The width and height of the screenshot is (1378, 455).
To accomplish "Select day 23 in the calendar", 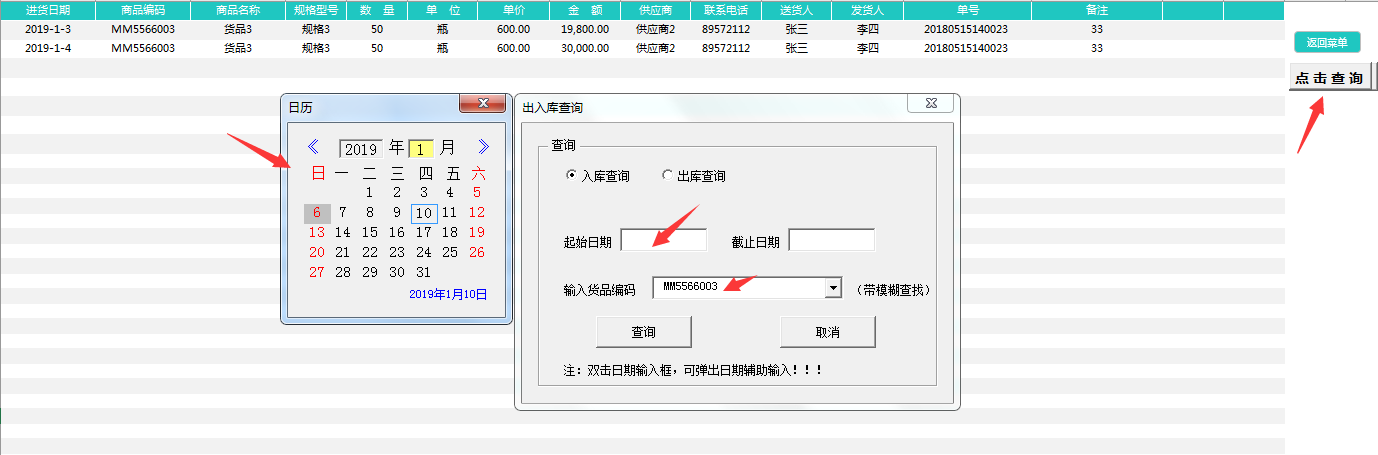I will (397, 252).
